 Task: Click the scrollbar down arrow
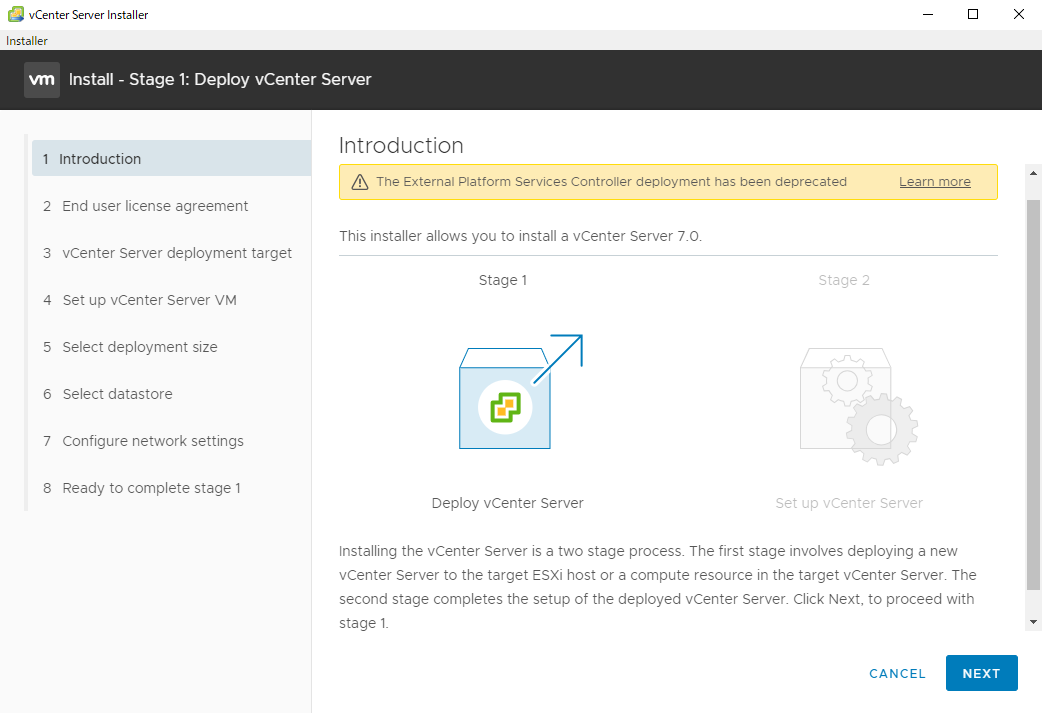pos(1033,622)
